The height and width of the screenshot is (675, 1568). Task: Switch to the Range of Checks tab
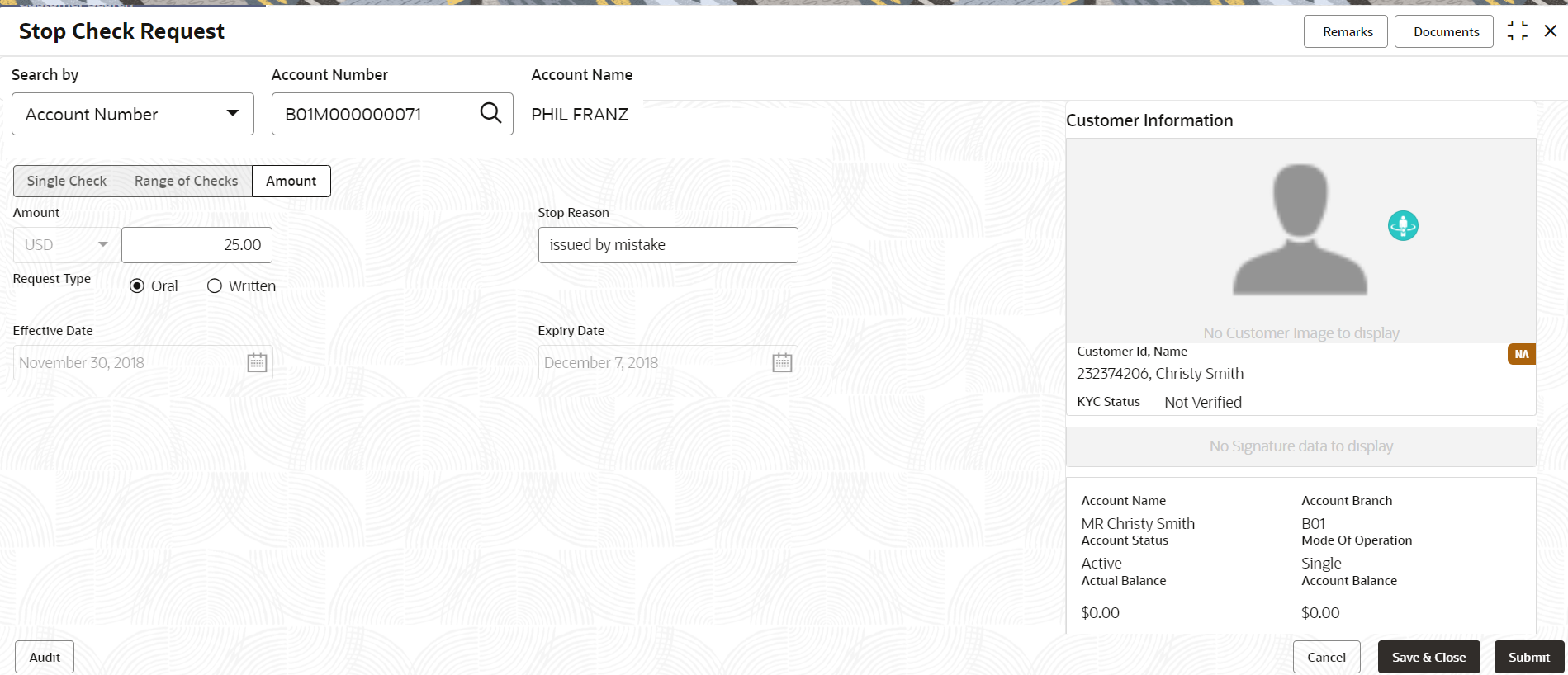[187, 181]
